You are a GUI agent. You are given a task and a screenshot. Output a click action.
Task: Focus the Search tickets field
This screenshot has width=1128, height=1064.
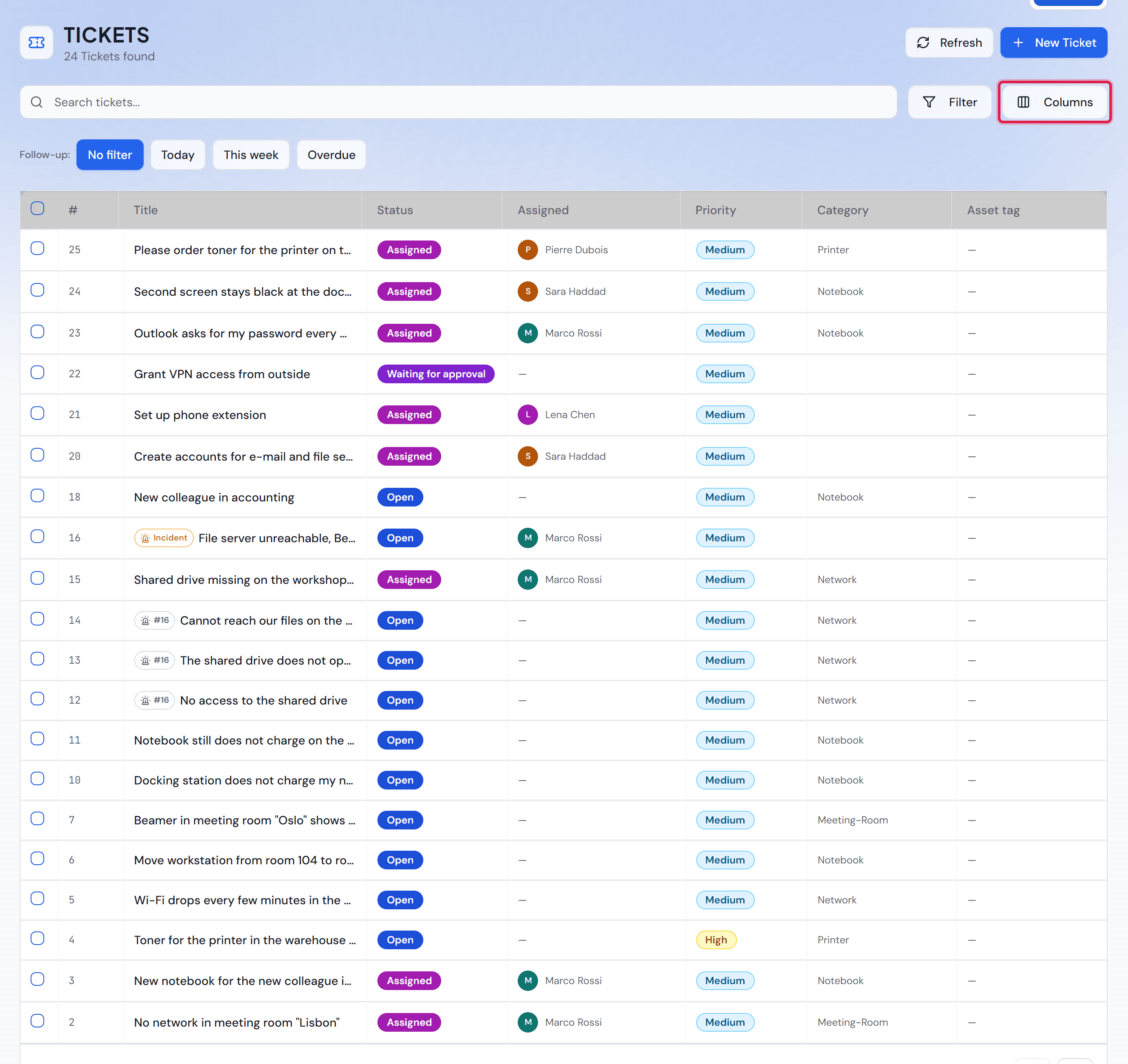point(459,102)
